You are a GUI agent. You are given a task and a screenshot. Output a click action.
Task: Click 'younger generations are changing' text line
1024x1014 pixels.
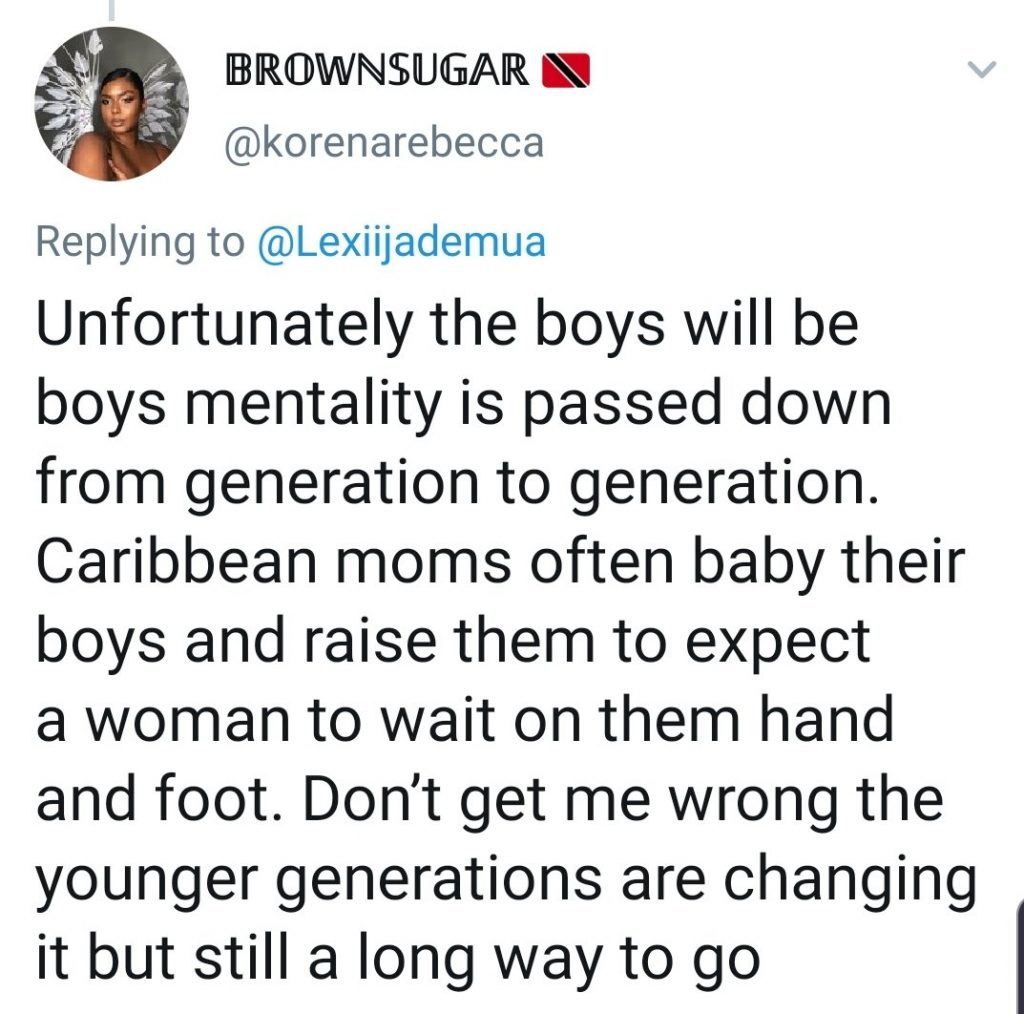(506, 881)
